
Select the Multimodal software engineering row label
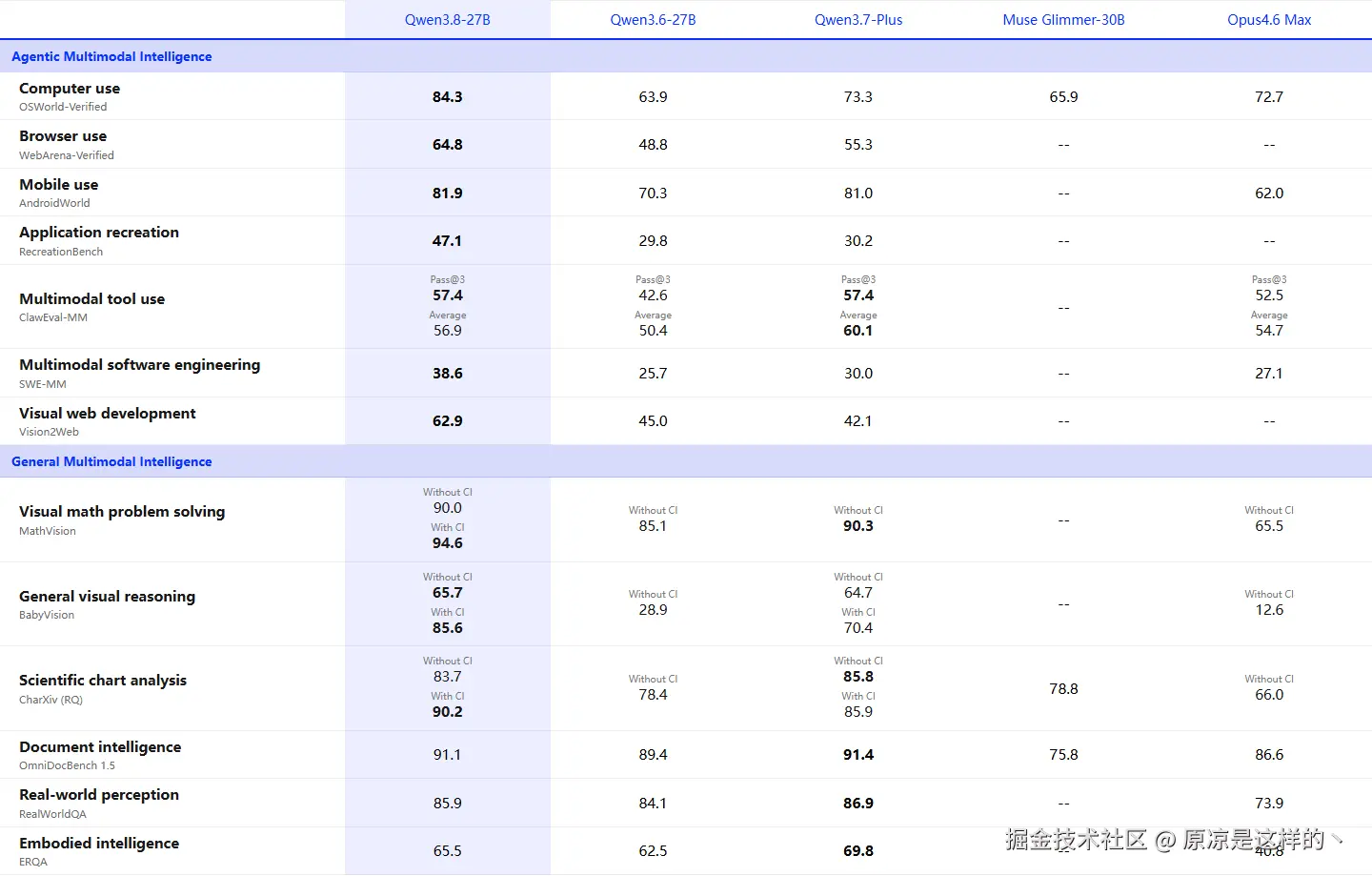click(139, 365)
